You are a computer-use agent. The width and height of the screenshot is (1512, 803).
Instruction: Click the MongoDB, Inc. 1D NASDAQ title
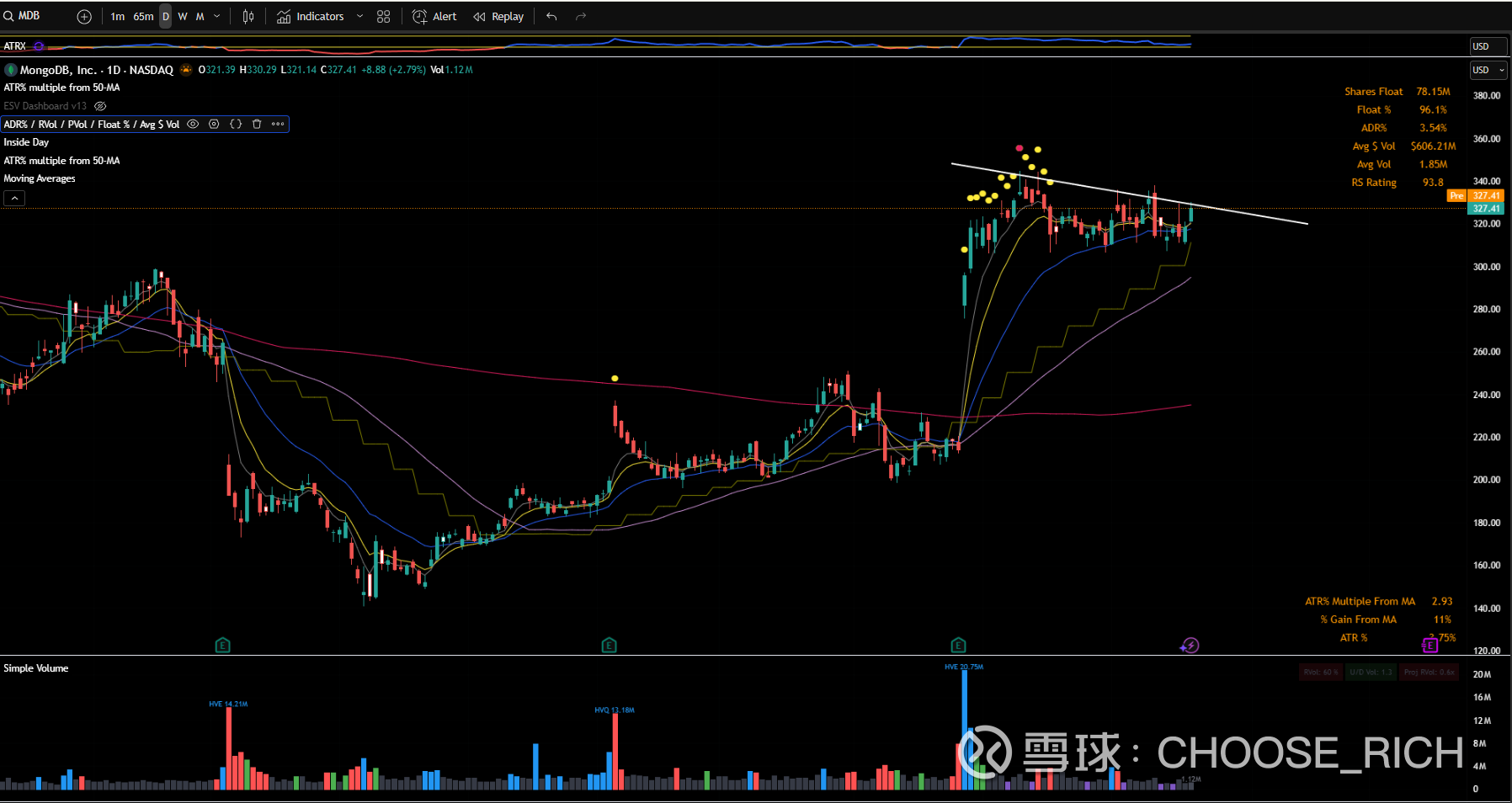click(x=97, y=70)
